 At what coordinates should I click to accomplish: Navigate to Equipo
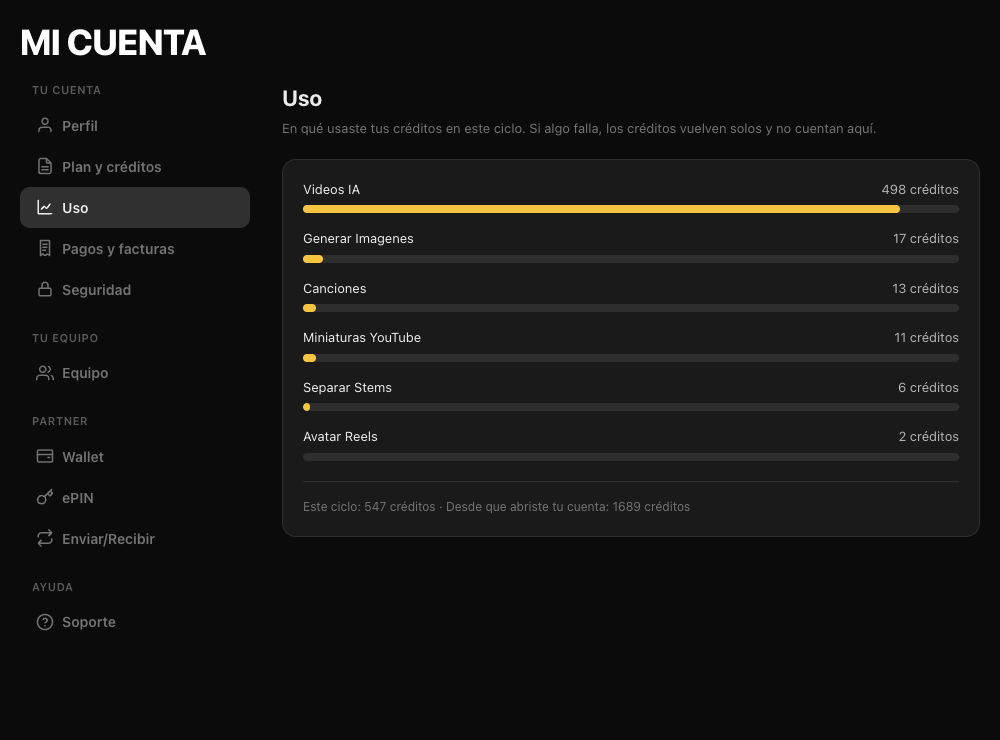(x=135, y=373)
